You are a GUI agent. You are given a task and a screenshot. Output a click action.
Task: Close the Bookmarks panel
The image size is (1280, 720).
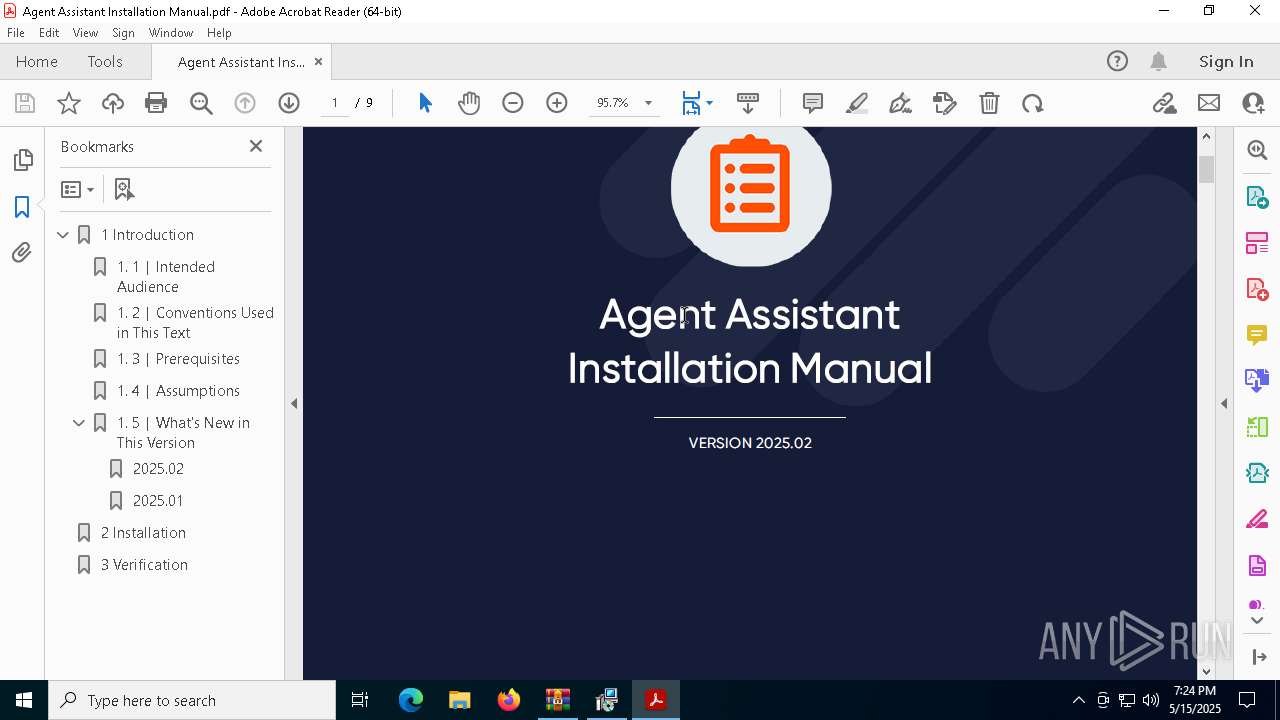256,146
